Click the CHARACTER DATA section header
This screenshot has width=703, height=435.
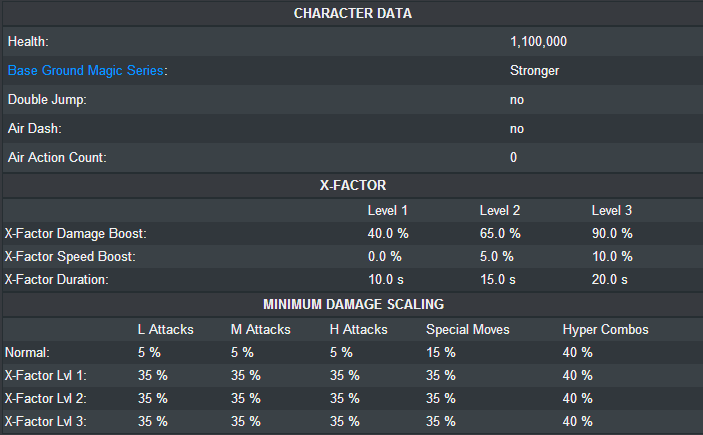tap(352, 13)
